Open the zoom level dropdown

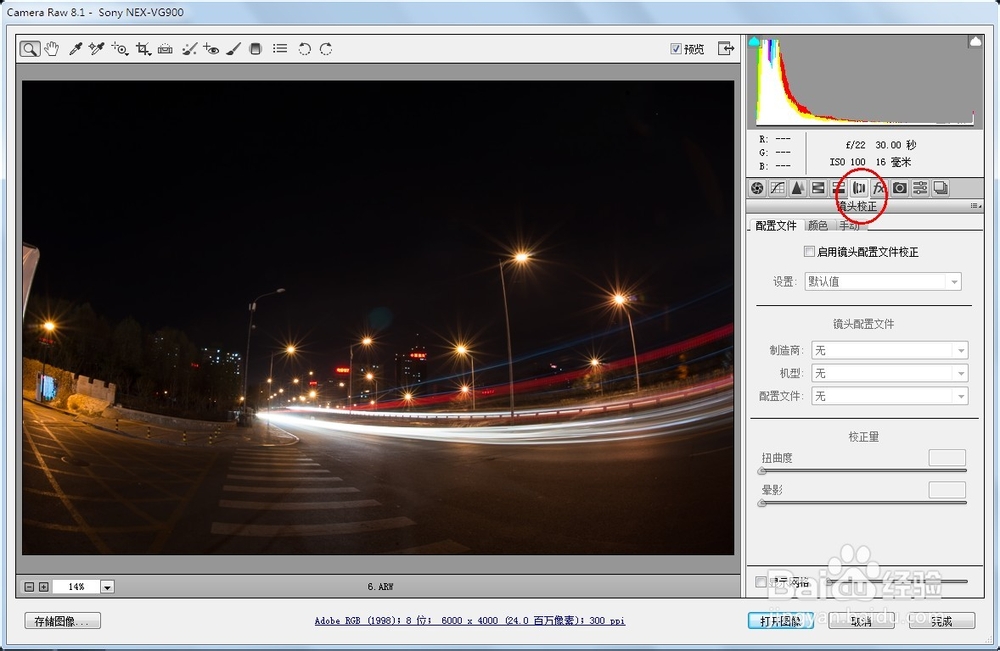[x=107, y=586]
